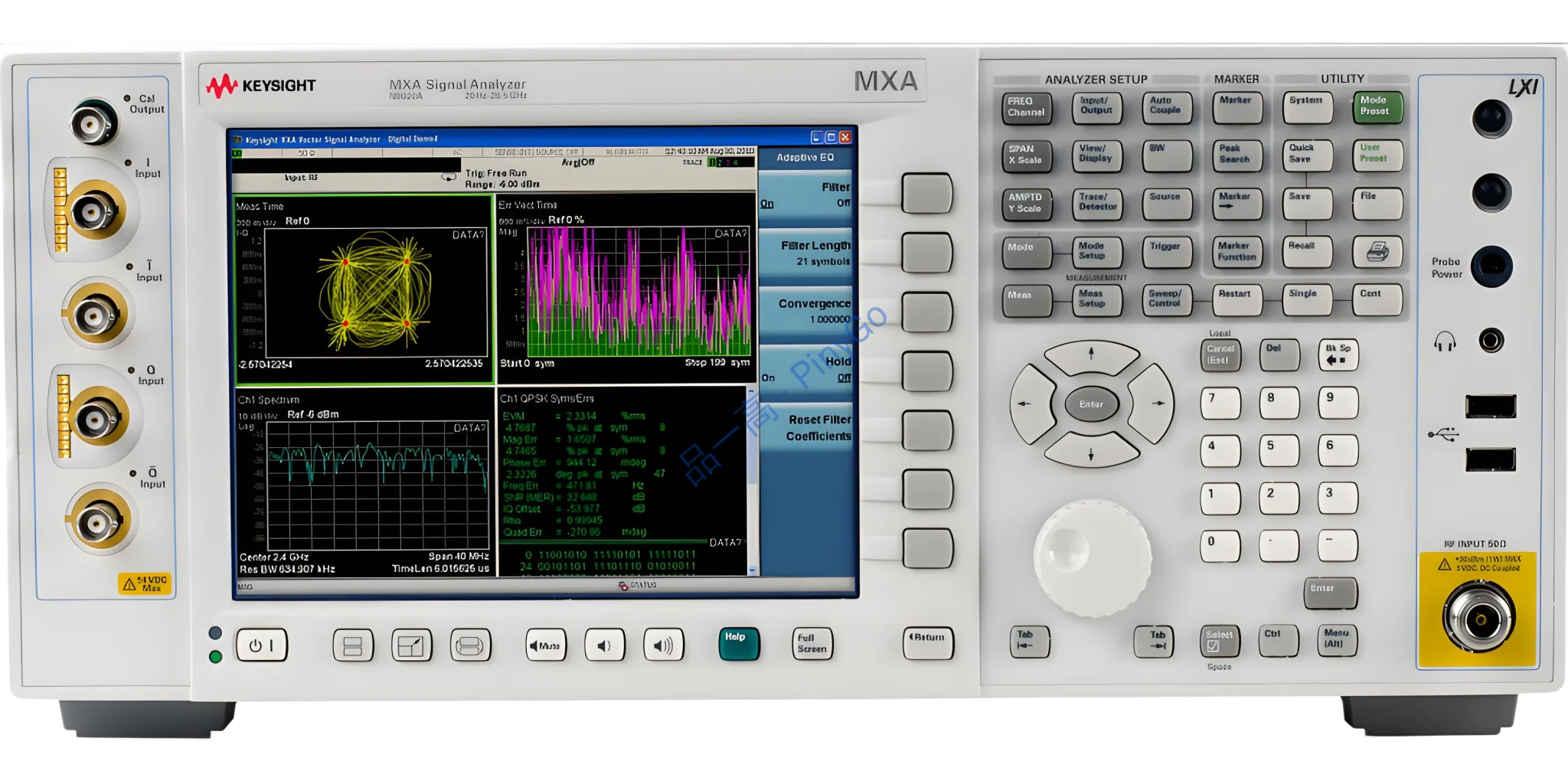This screenshot has height=784, width=1568.
Task: Tap the FREQ Channel key
Action: pyautogui.click(x=1027, y=107)
